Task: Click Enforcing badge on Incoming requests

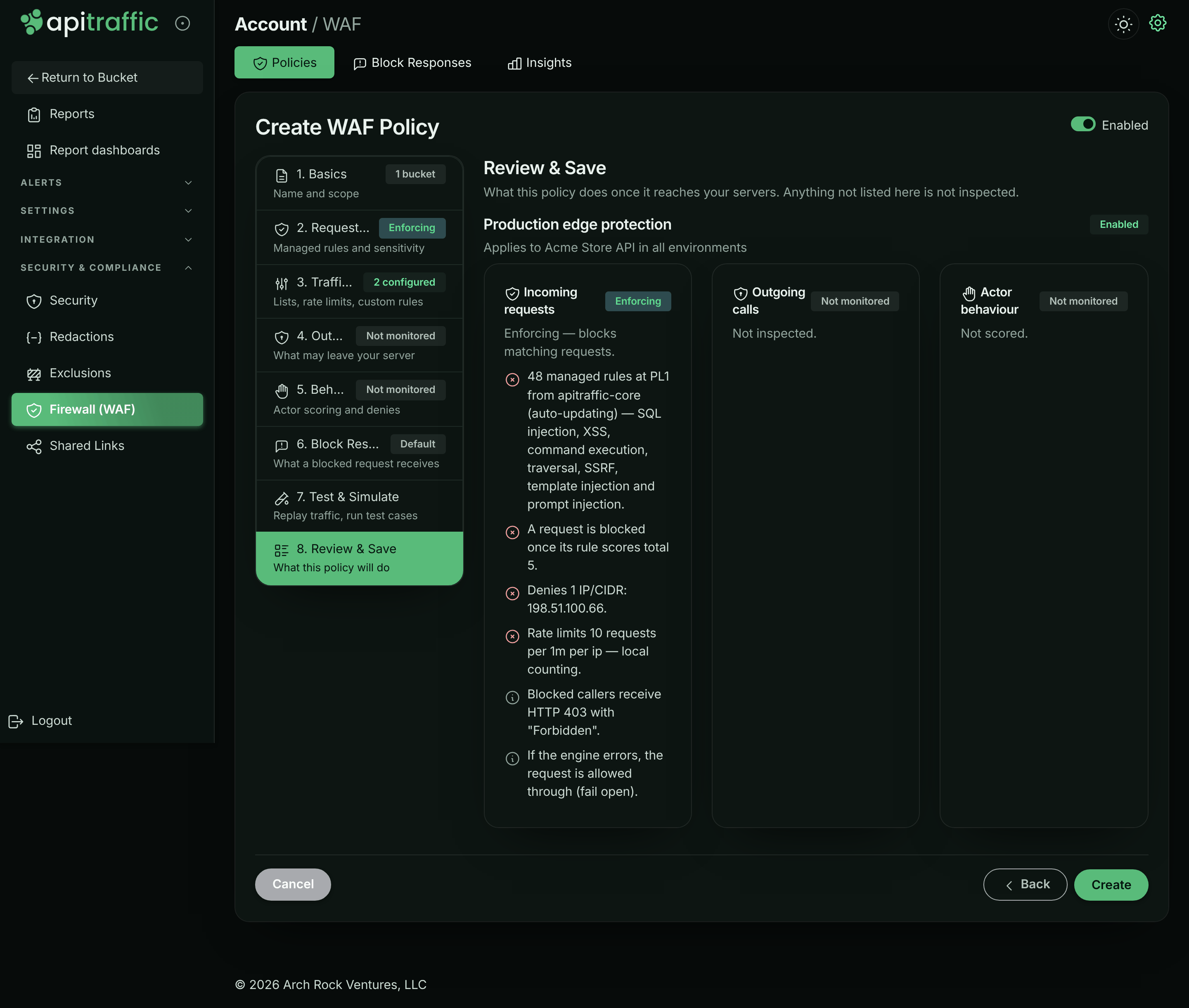Action: [638, 301]
